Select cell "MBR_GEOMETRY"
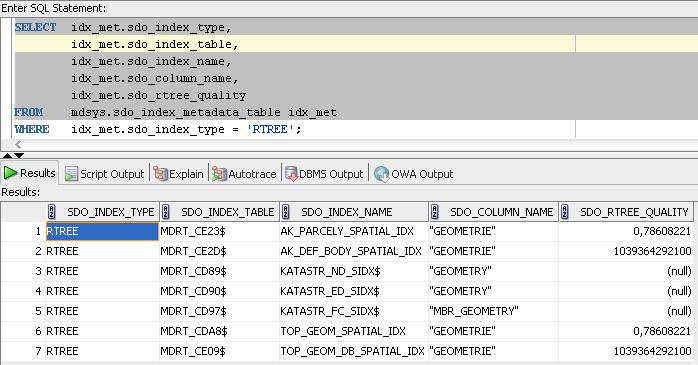The height and width of the screenshot is (365, 698). point(493,311)
